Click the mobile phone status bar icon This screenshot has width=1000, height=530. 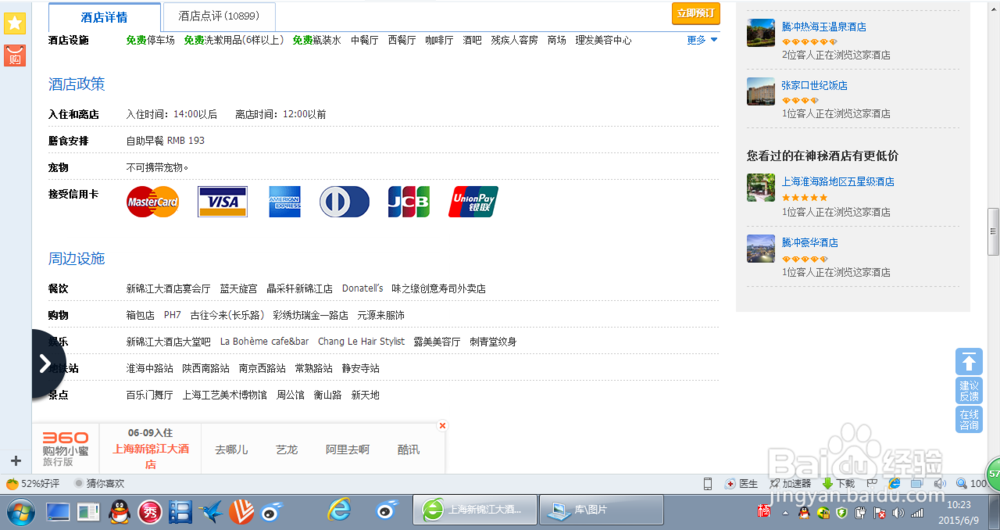click(x=707, y=484)
